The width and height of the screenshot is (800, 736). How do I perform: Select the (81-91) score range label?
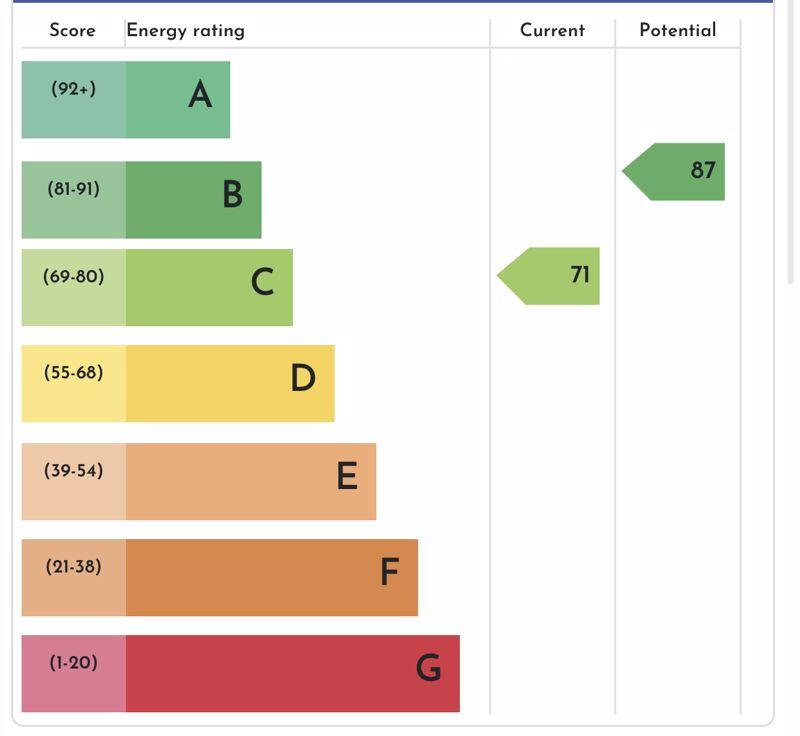pyautogui.click(x=74, y=189)
